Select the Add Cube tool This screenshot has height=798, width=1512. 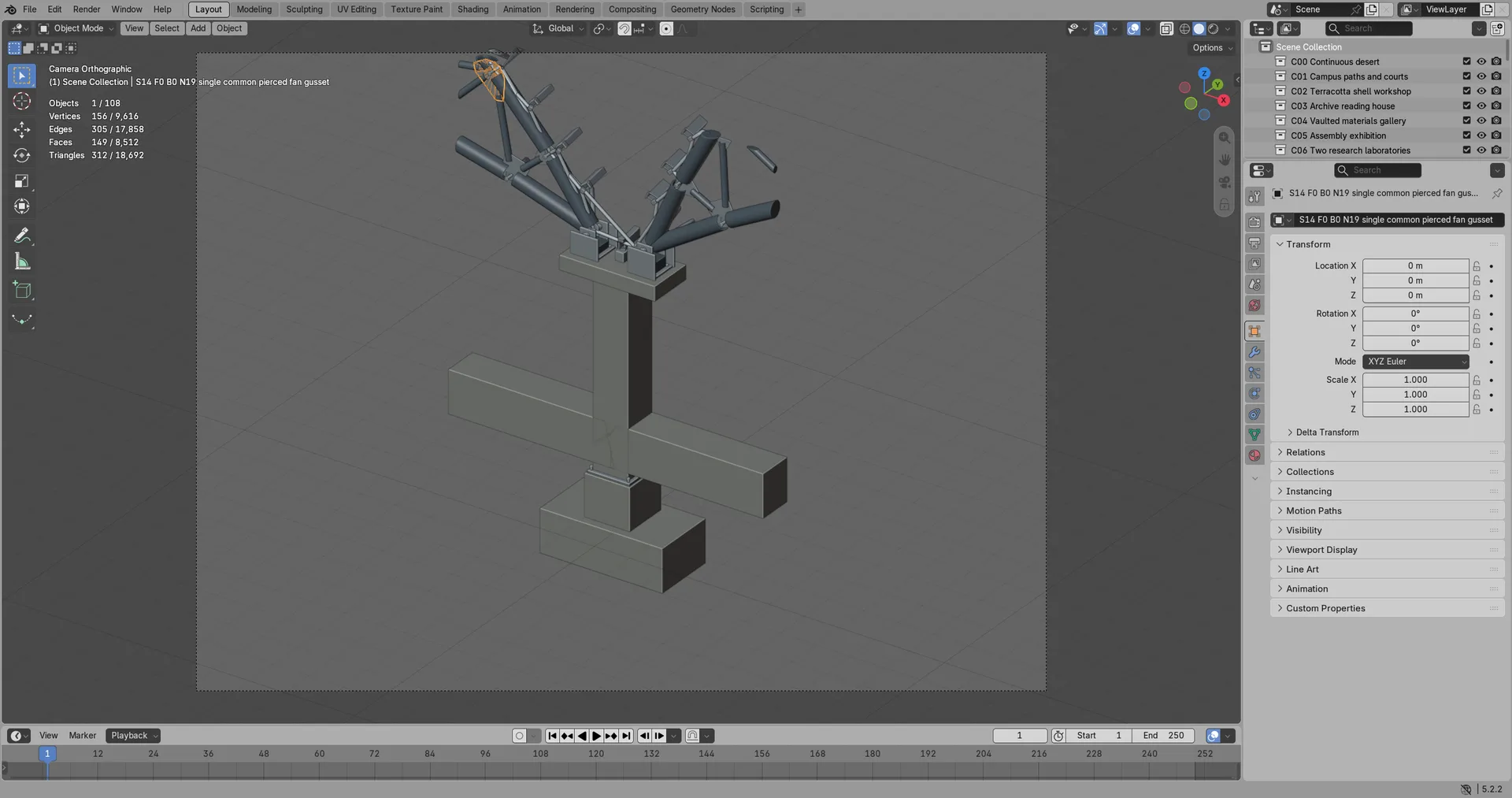pos(22,290)
